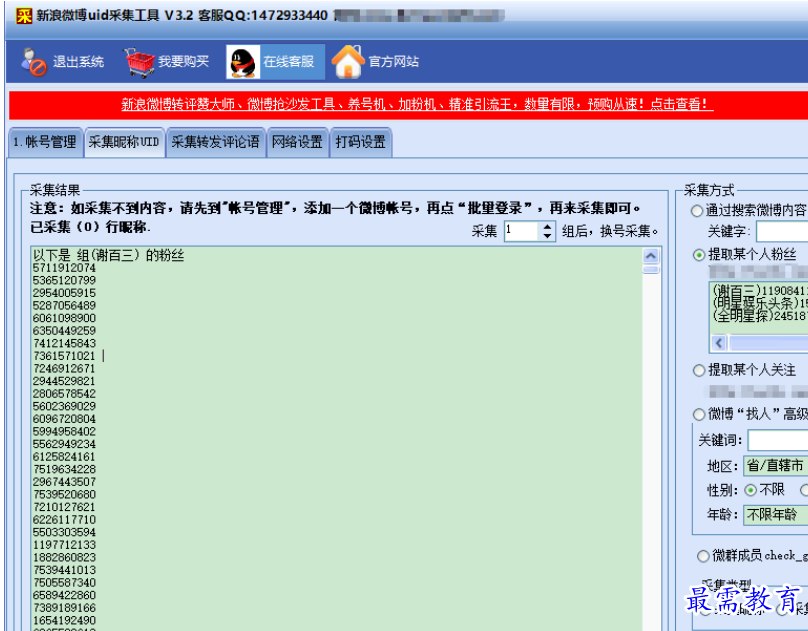This screenshot has width=808, height=631.
Task: Click results list scroll up arrow
Action: (651, 256)
